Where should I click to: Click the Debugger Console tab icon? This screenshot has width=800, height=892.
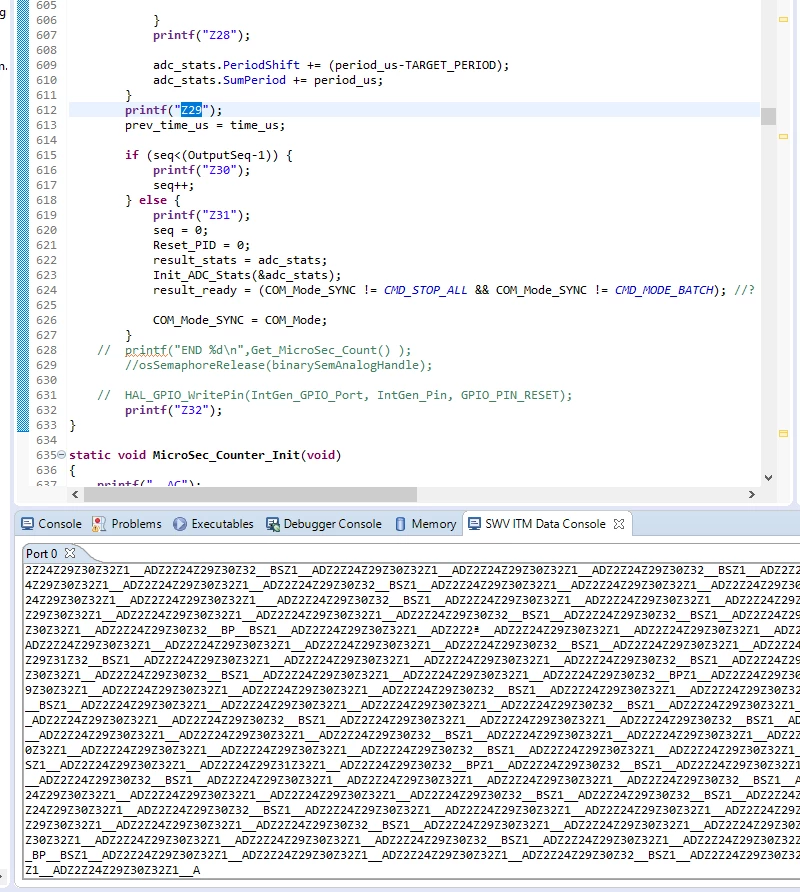coord(273,524)
